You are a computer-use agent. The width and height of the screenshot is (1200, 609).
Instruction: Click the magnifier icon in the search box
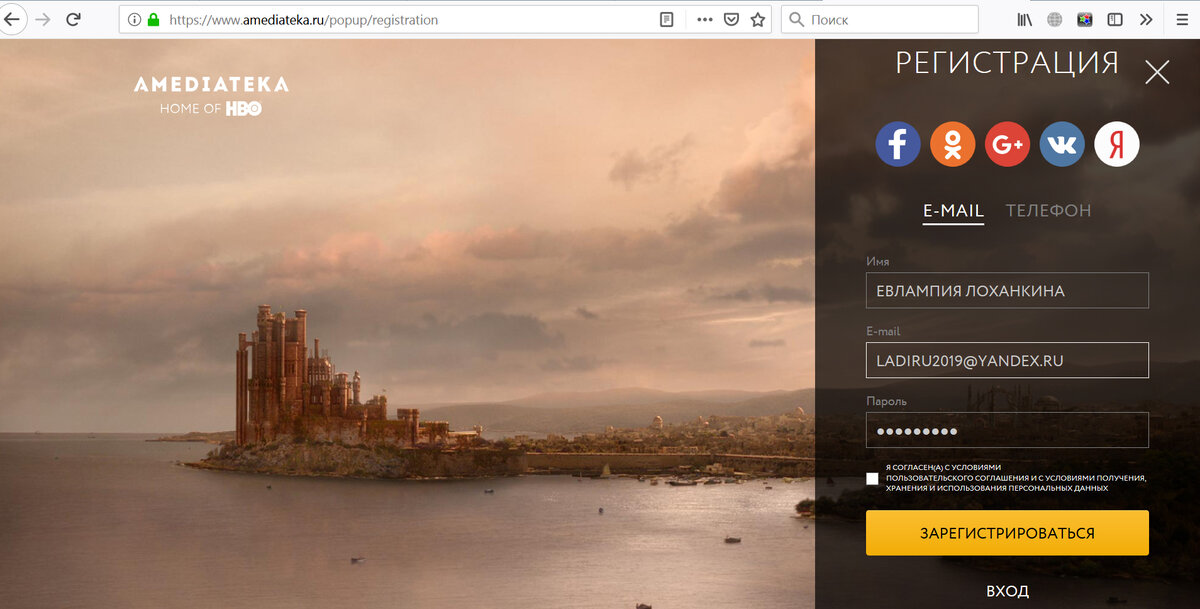point(797,19)
